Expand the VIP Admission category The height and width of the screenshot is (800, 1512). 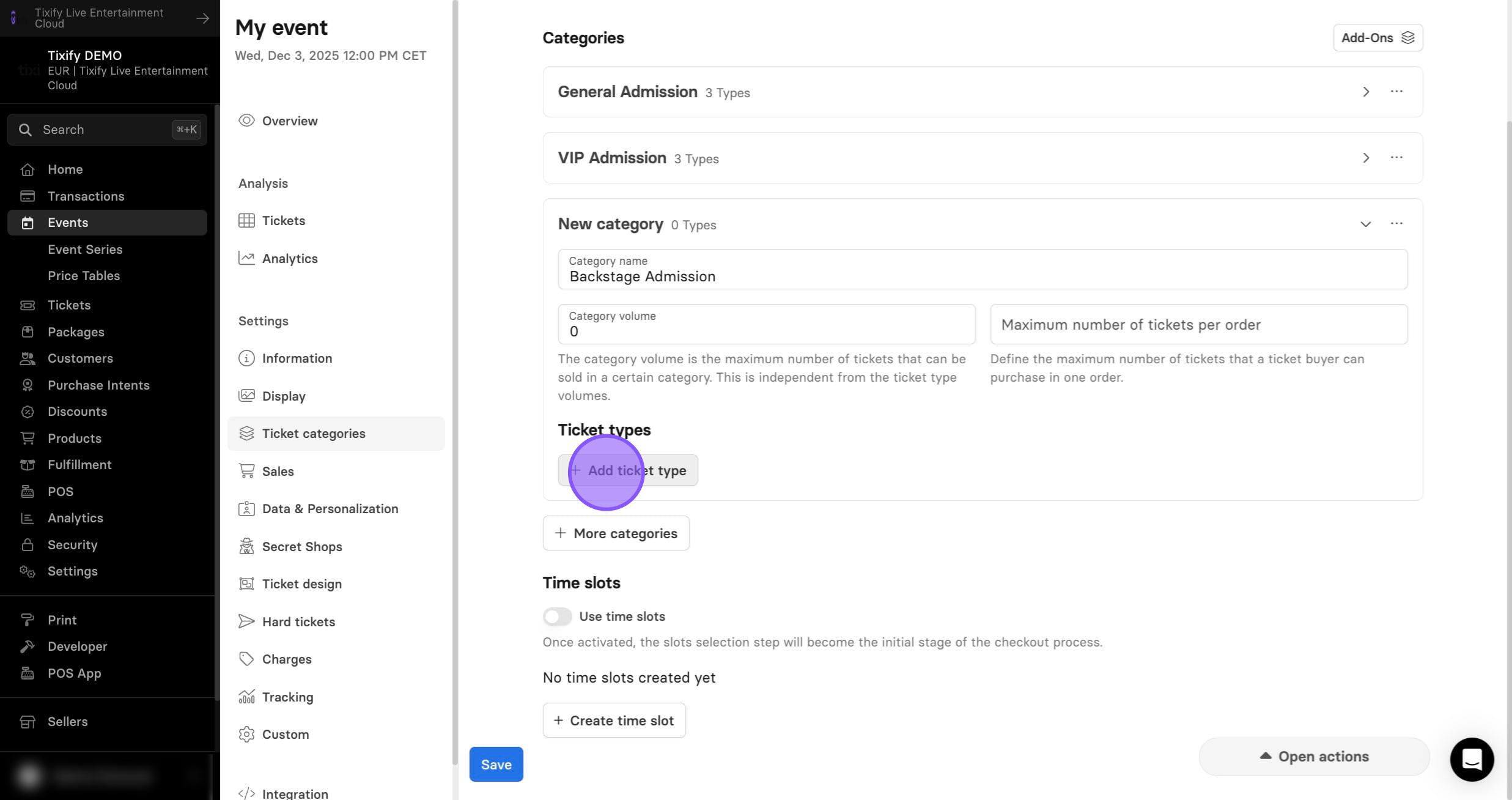point(1366,158)
